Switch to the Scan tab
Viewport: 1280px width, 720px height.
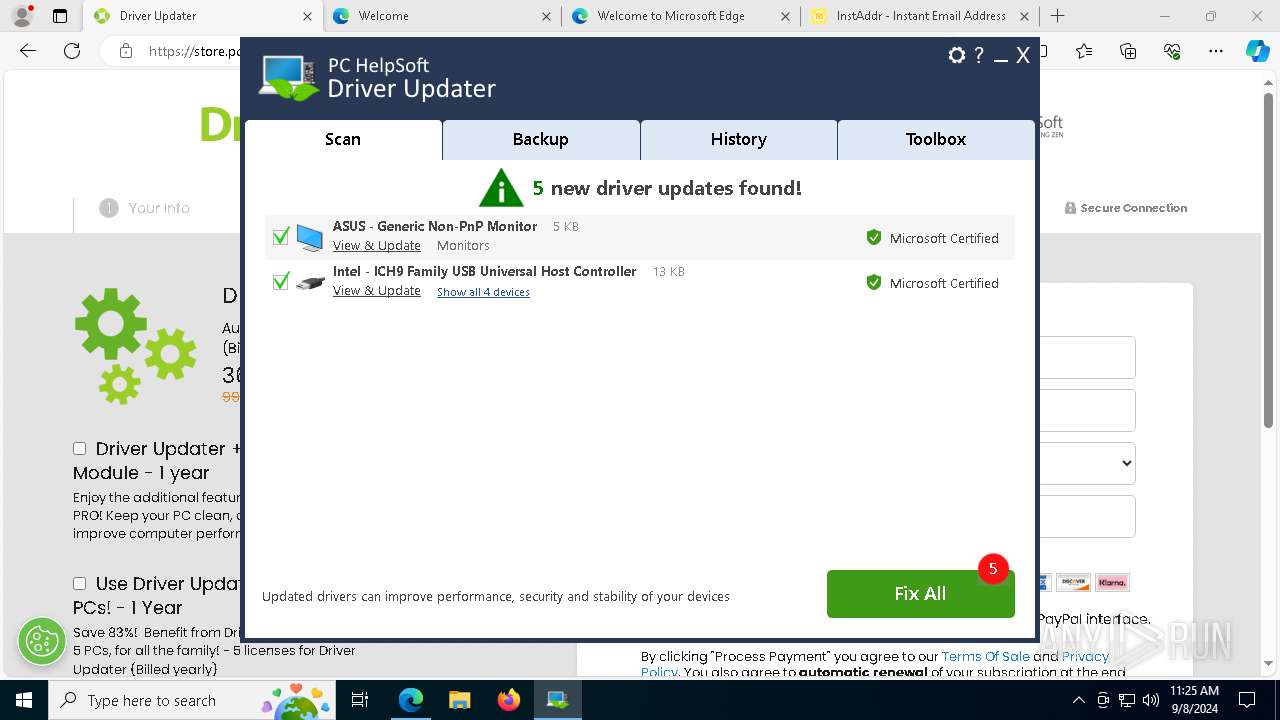pos(343,140)
